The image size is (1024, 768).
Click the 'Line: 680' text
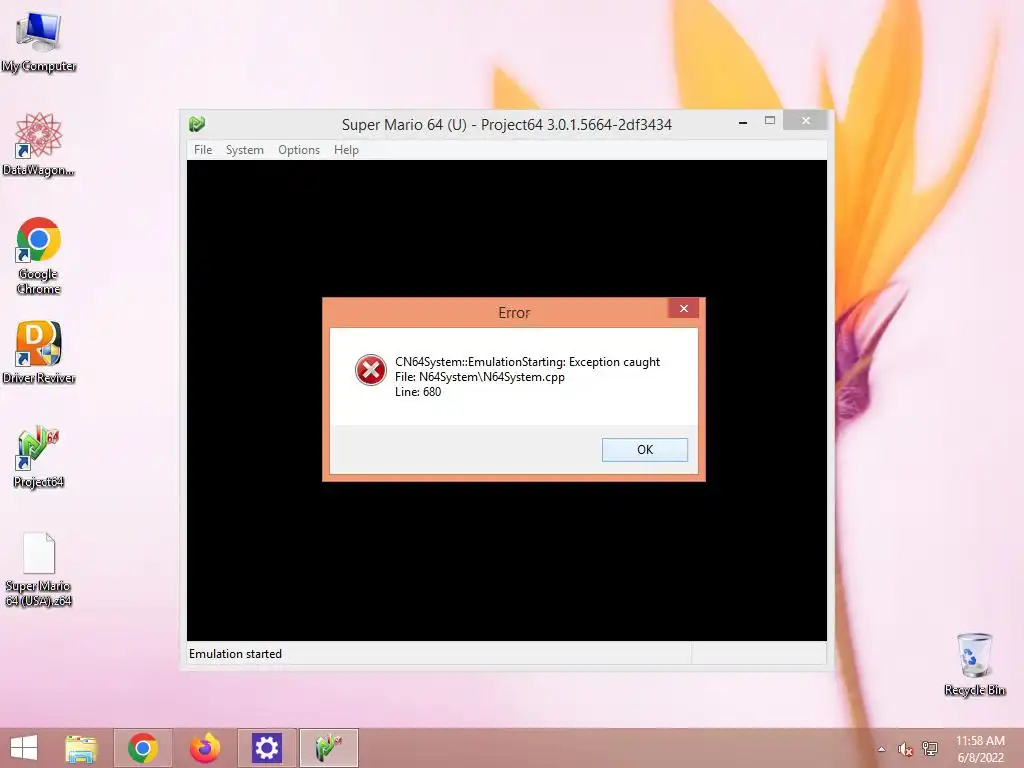pos(418,392)
